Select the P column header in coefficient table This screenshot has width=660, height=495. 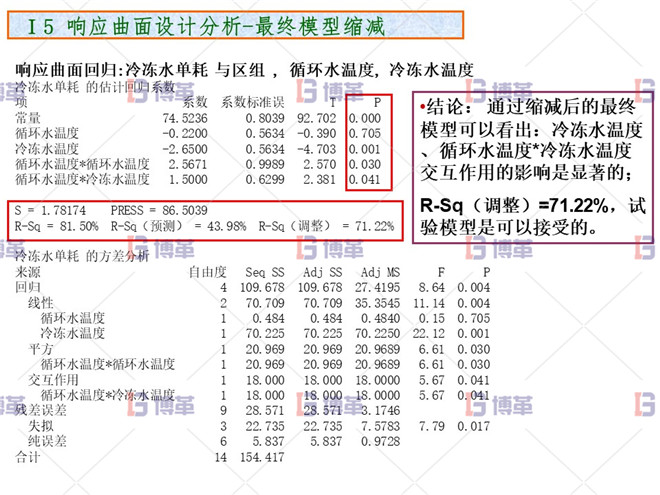coord(376,102)
